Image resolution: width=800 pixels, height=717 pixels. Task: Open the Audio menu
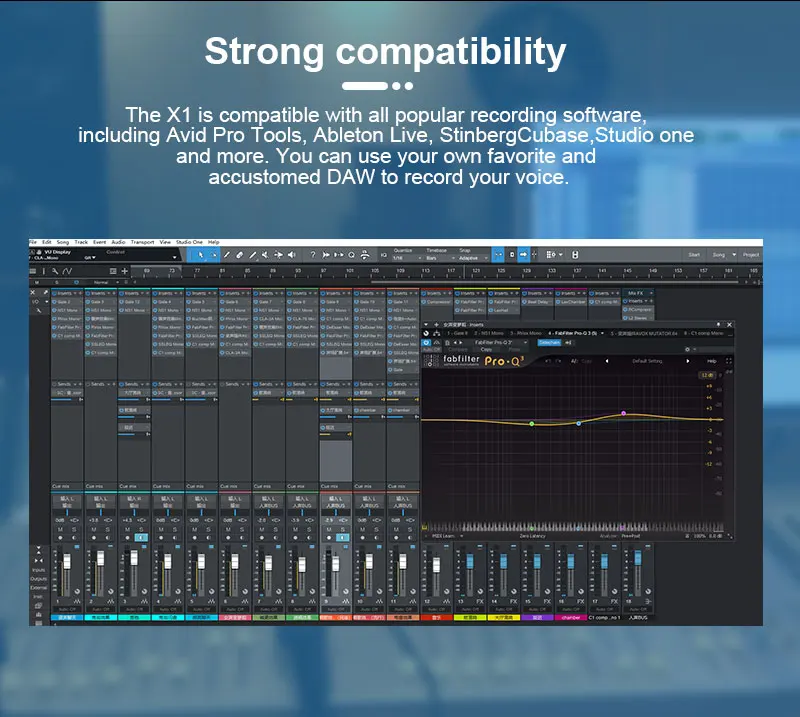tap(118, 242)
